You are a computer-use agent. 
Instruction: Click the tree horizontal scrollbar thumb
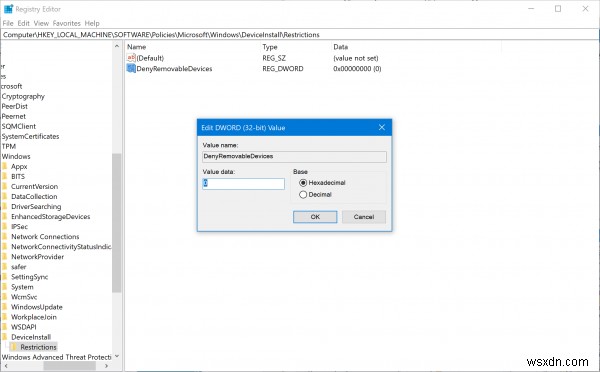(x=70, y=366)
